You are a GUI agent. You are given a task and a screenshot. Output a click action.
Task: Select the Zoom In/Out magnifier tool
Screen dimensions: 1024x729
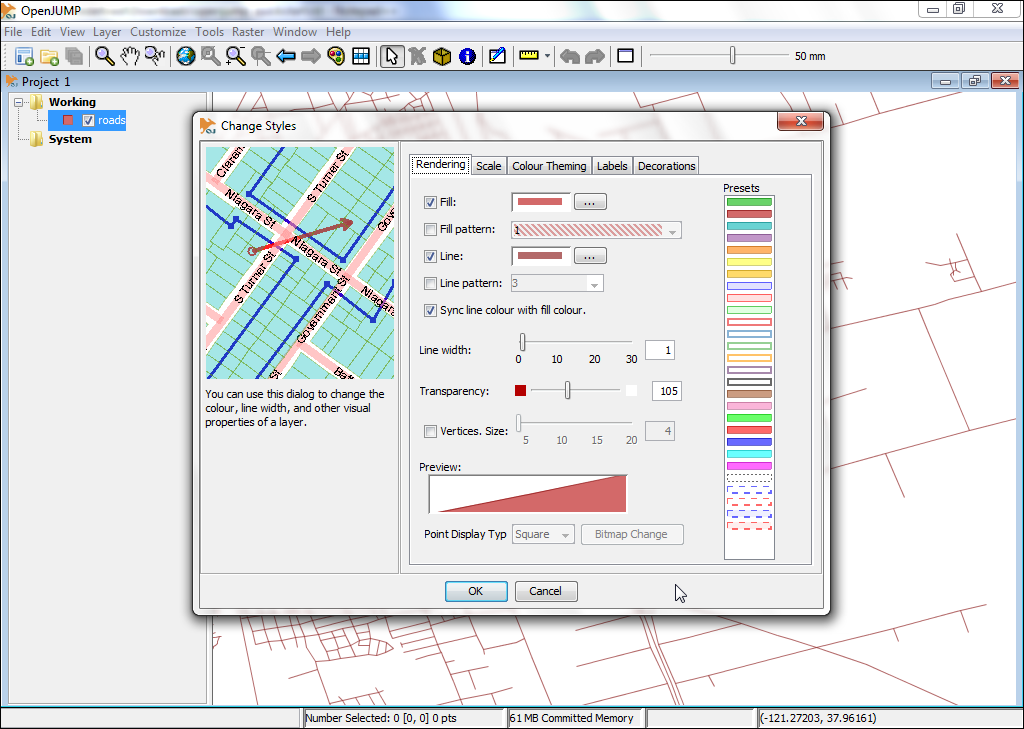(104, 56)
